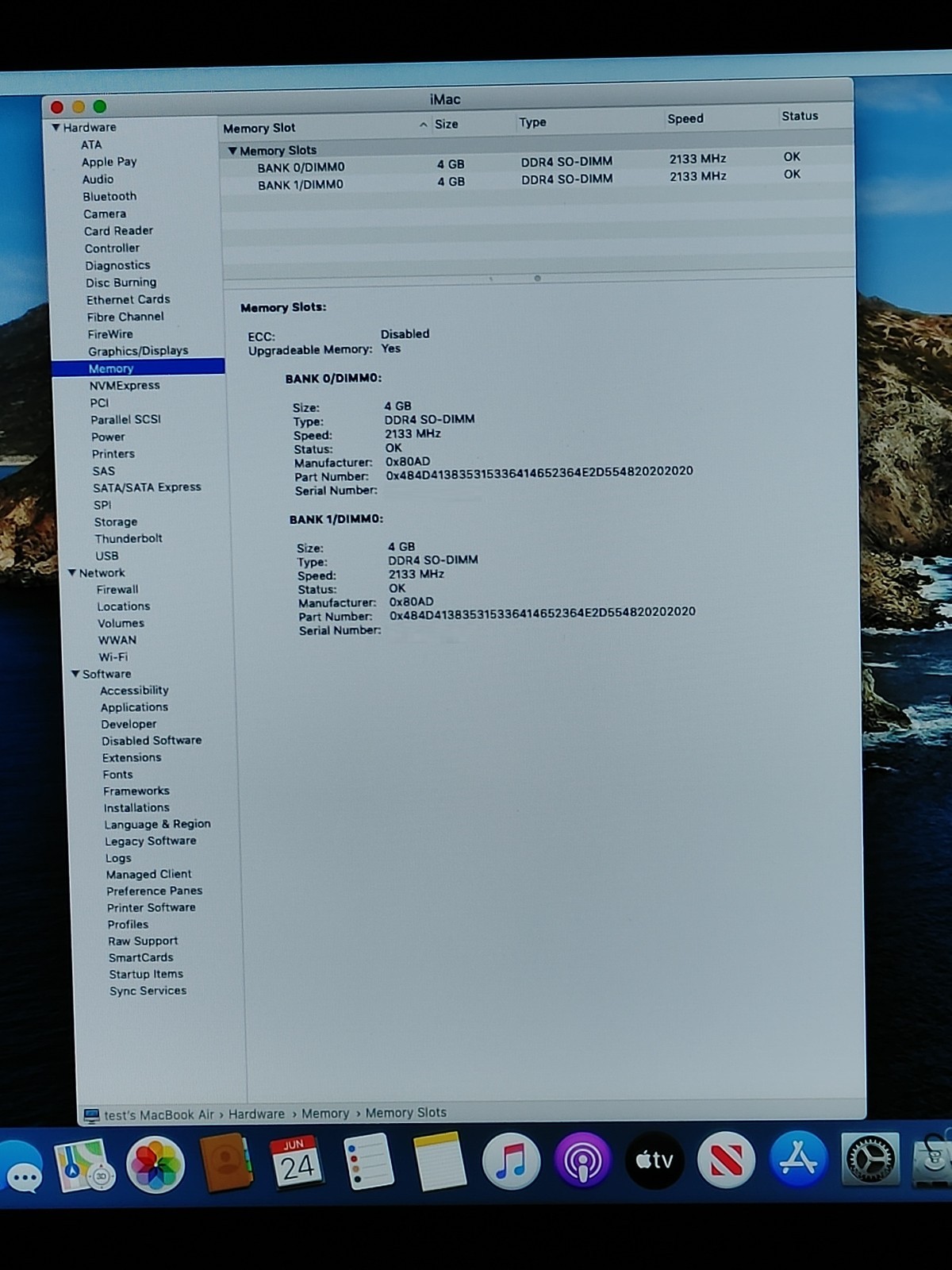952x1270 pixels.
Task: Select USB in sidebar
Action: (107, 556)
